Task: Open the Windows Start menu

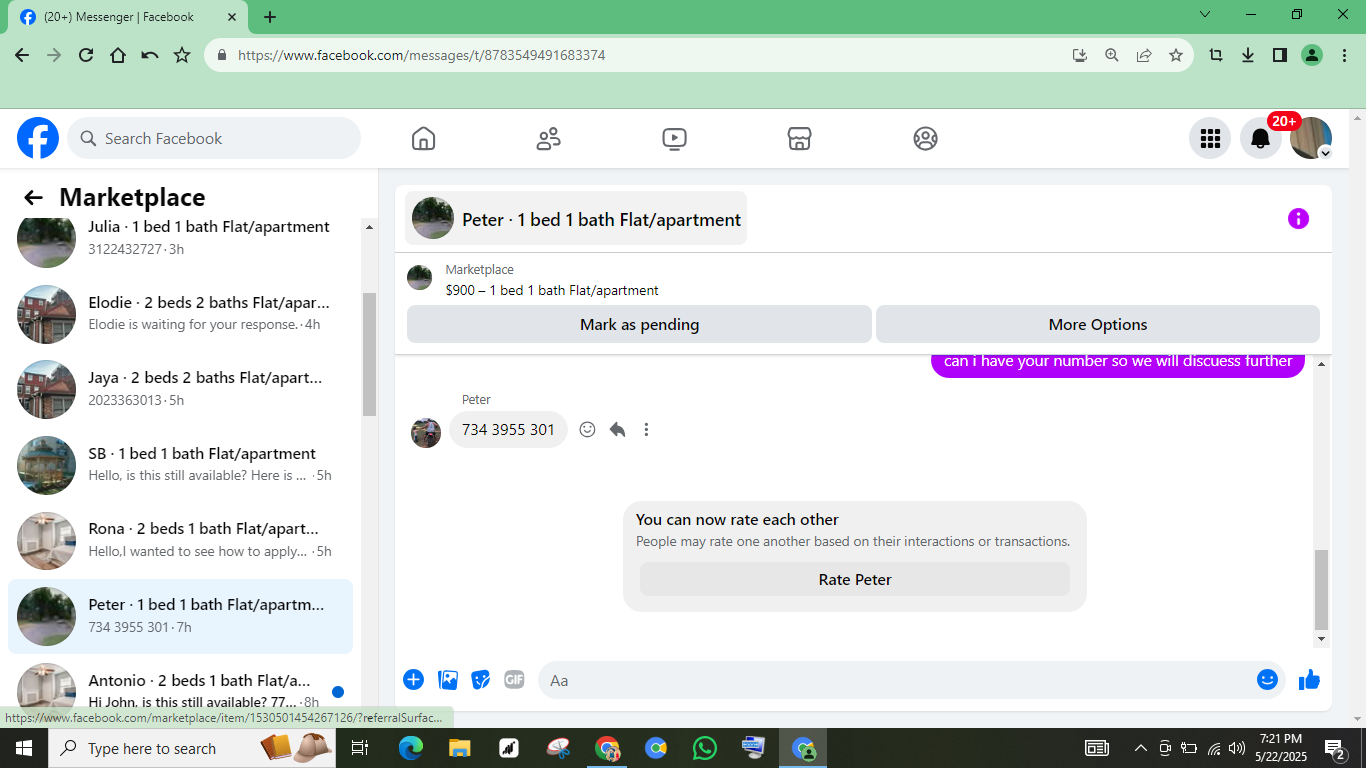Action: point(23,748)
